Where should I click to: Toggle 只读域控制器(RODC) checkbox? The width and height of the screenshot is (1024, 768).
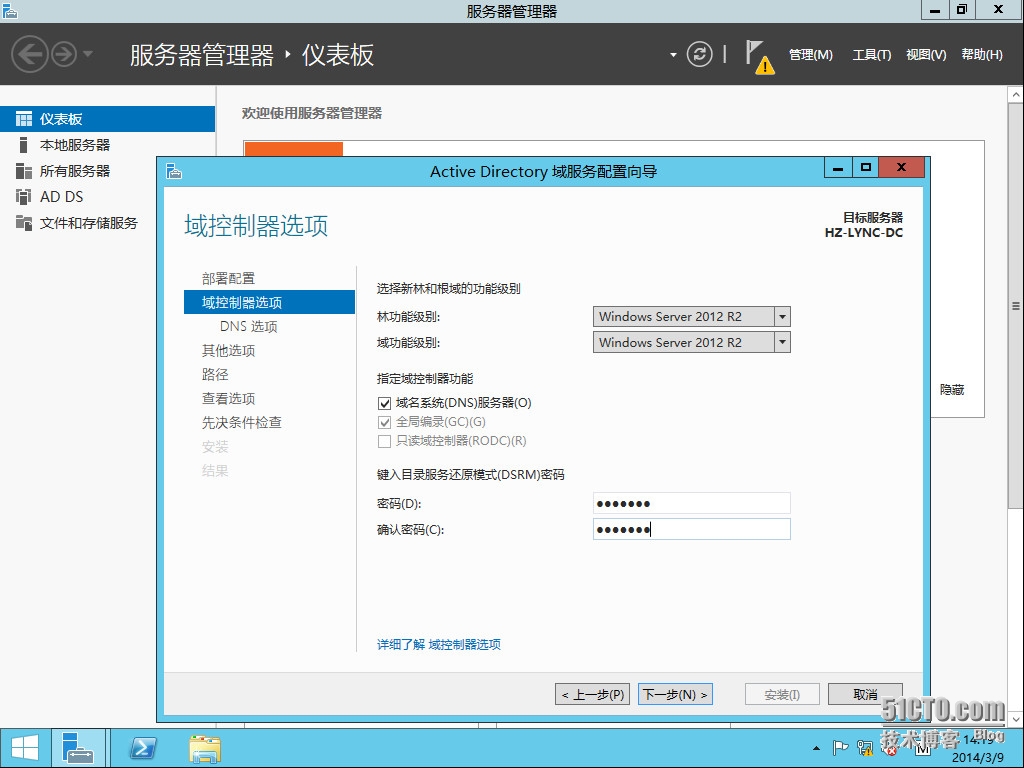coord(385,441)
